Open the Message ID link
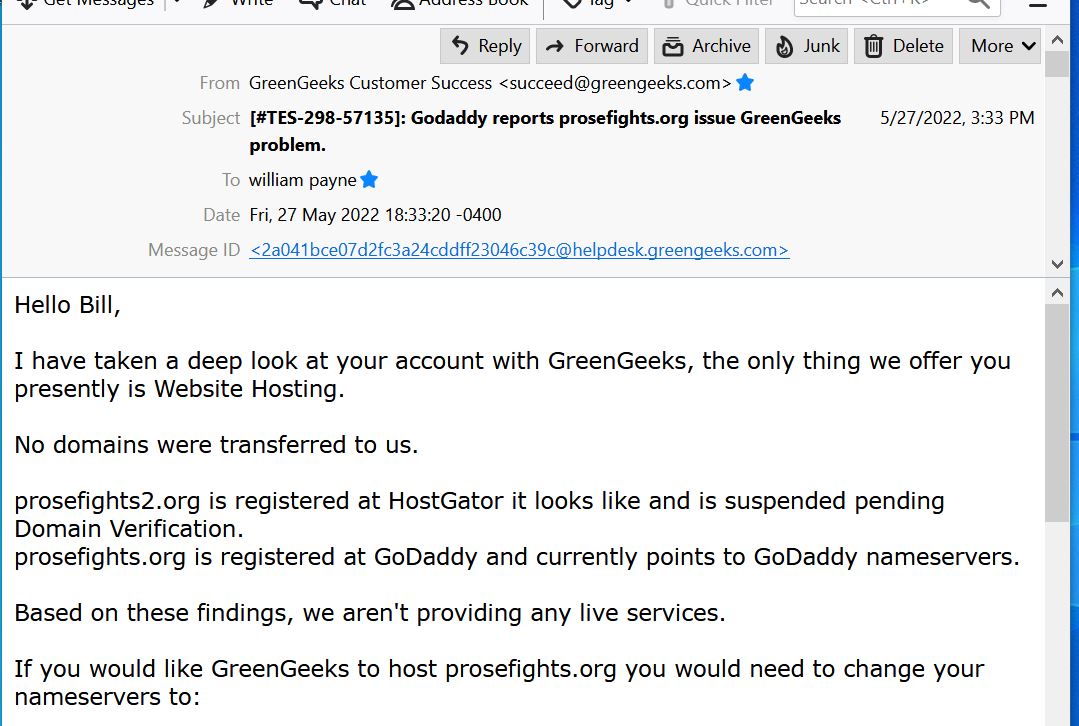The image size is (1079, 726). (x=520, y=250)
